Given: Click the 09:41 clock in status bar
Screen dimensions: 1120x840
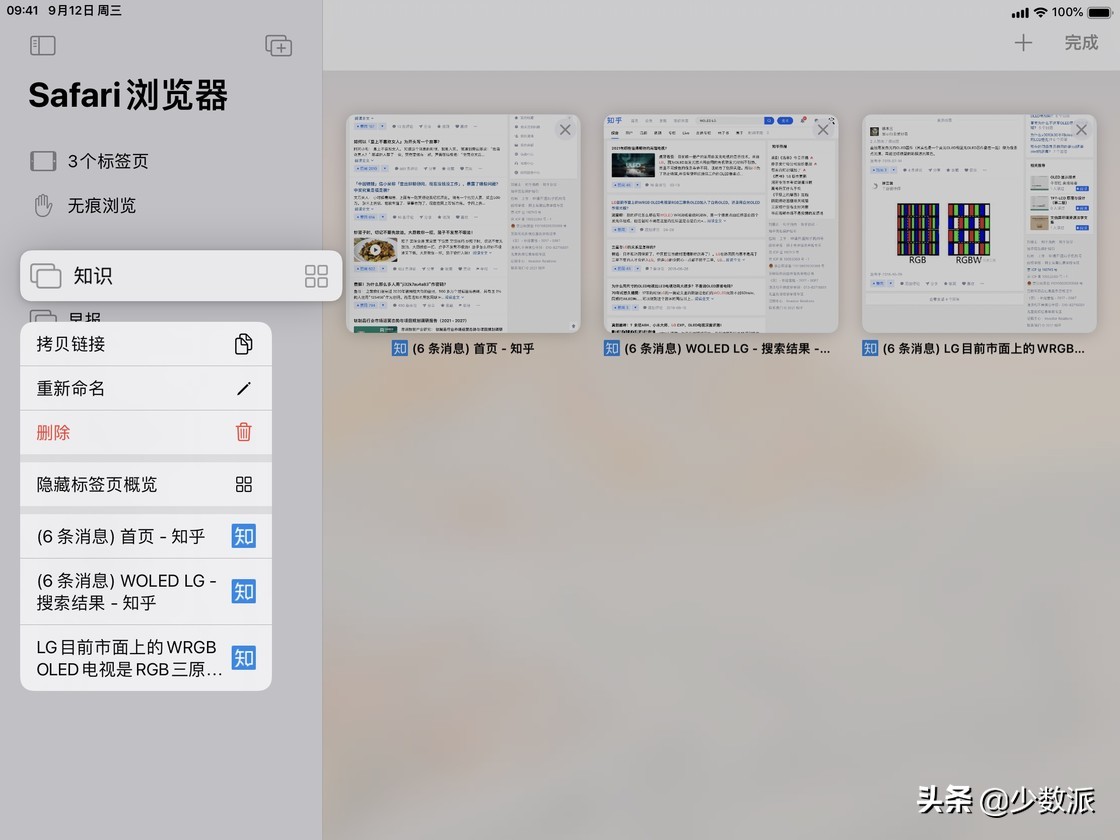Looking at the screenshot, I should (x=22, y=11).
